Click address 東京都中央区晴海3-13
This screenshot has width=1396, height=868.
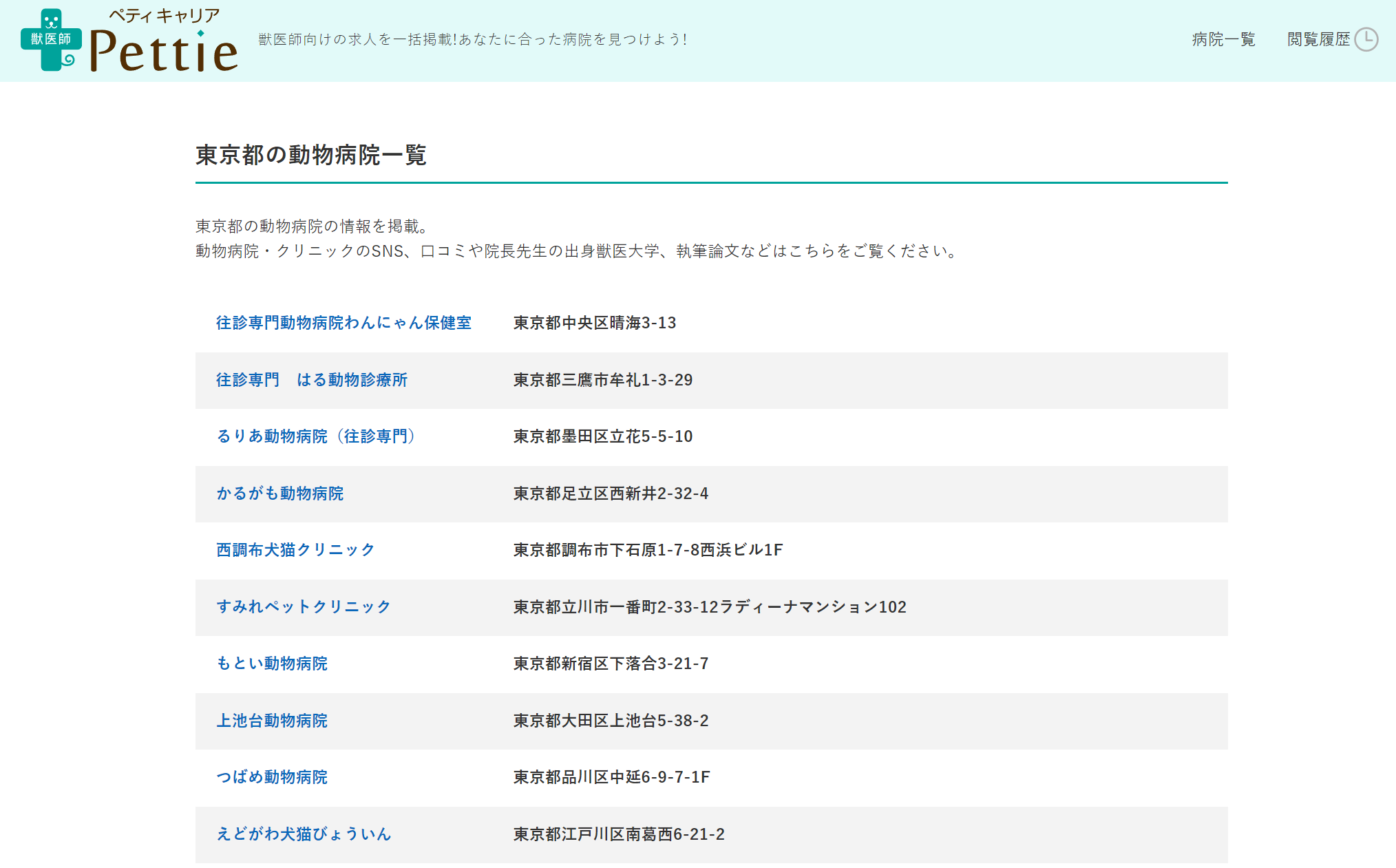pyautogui.click(x=595, y=323)
